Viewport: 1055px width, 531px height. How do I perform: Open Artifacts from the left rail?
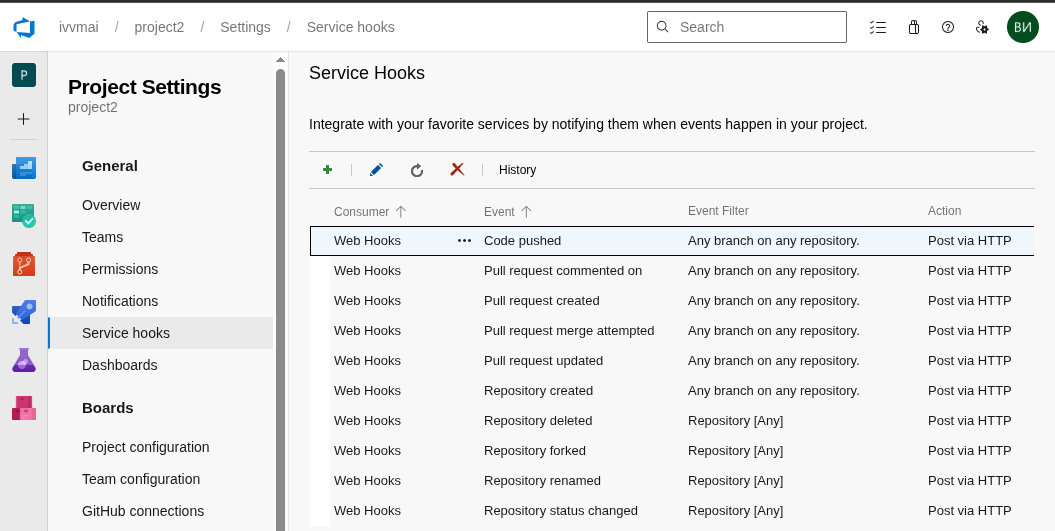(24, 408)
